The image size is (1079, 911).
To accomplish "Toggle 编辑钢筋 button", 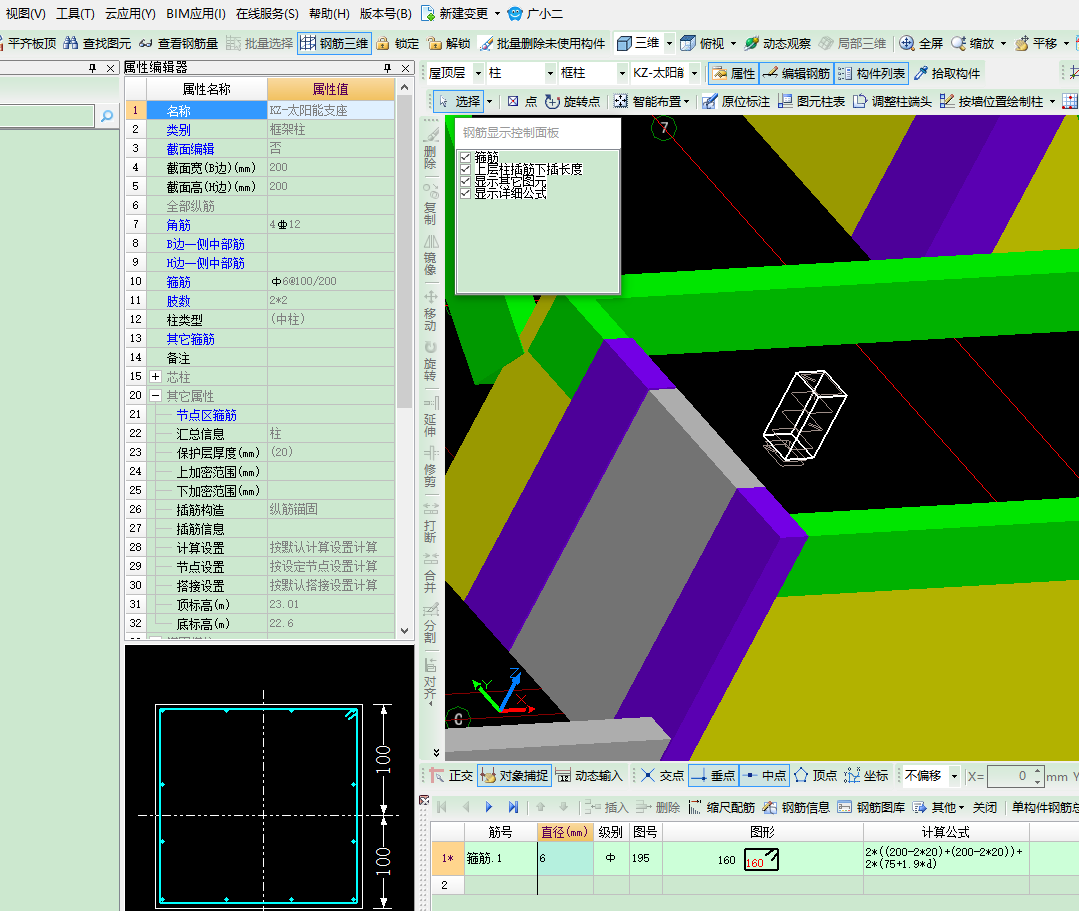I will (x=796, y=73).
